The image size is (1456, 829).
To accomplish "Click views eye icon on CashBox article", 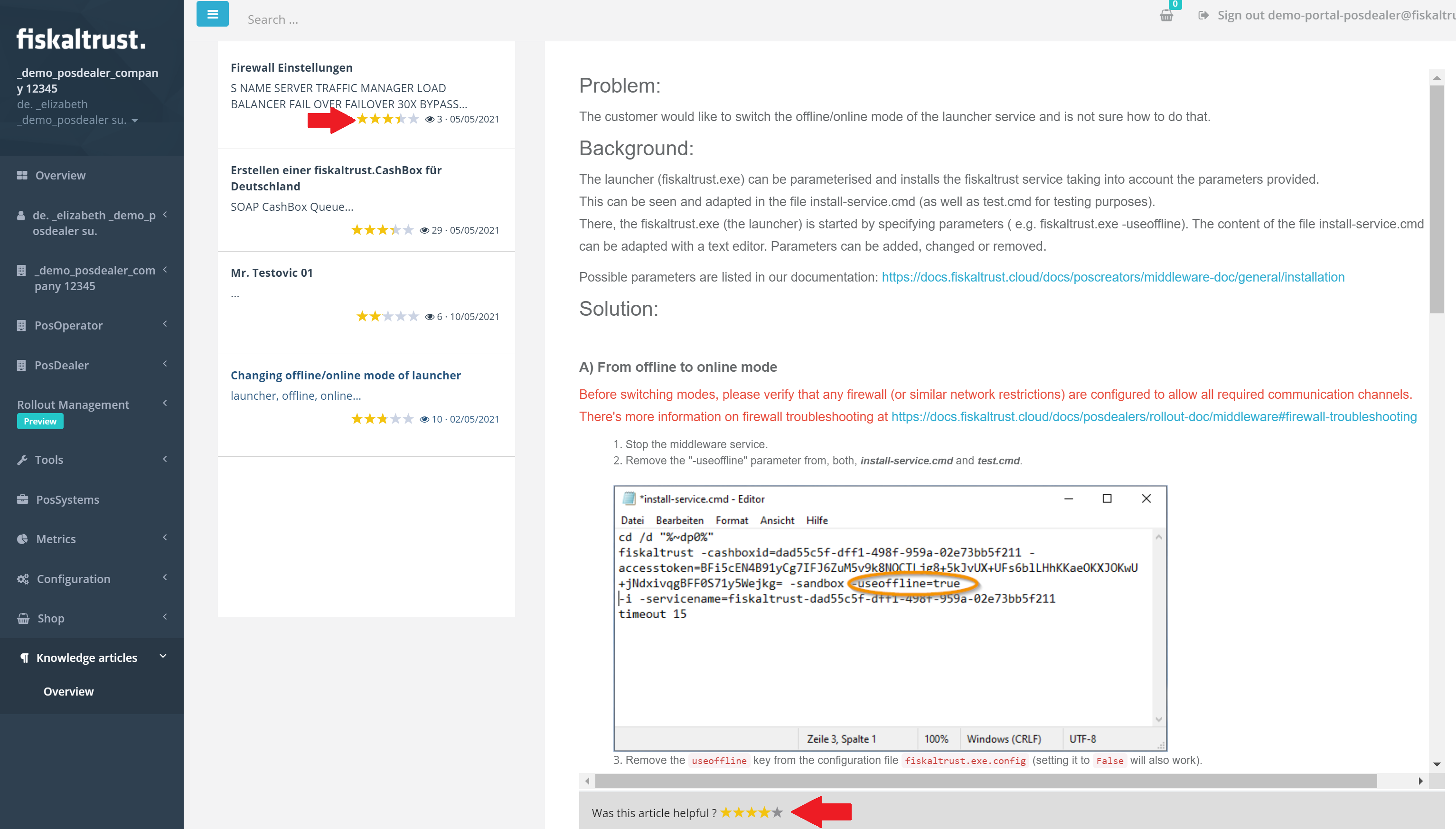I will coord(424,231).
